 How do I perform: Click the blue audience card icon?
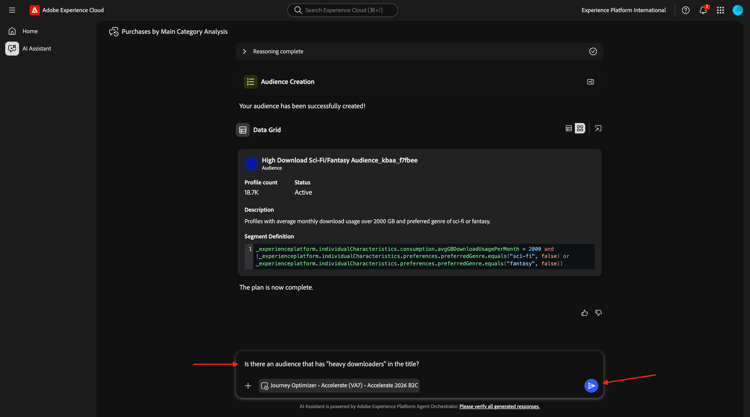251,164
